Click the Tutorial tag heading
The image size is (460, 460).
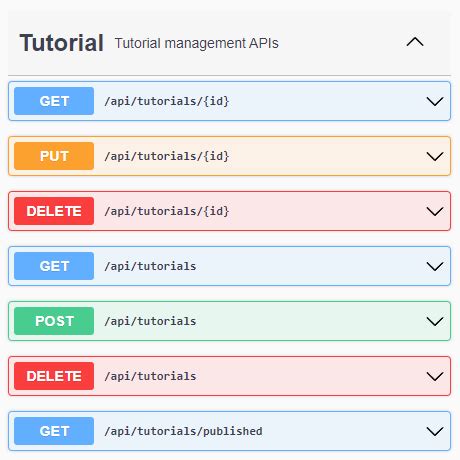pos(62,43)
